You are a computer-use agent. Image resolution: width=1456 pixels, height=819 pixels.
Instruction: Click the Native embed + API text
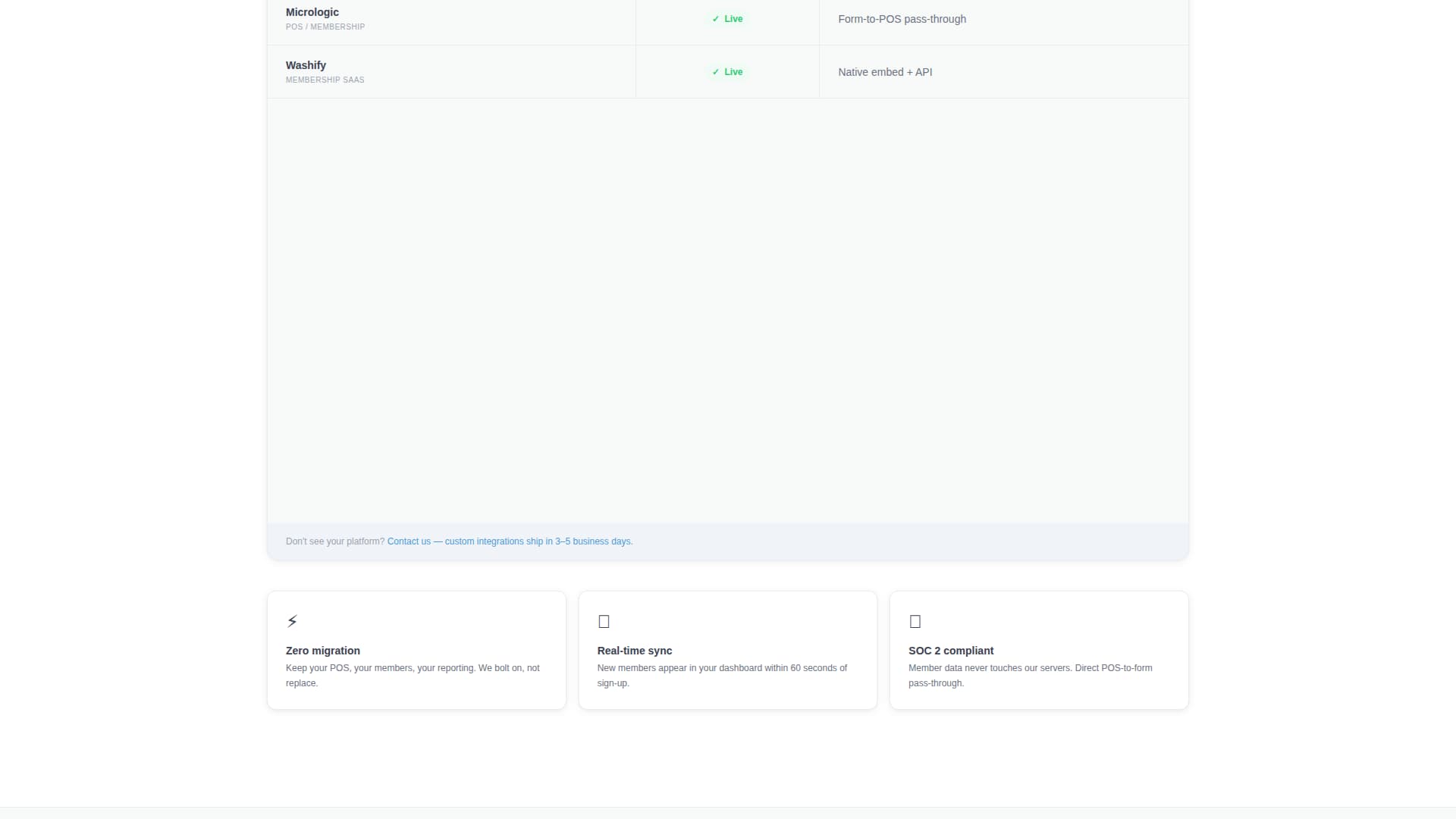tap(885, 72)
